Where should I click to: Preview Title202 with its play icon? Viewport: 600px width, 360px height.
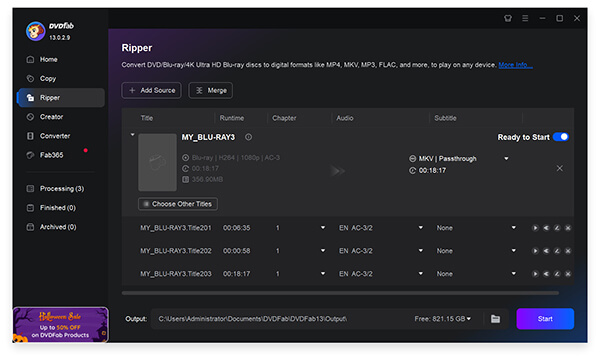pyautogui.click(x=535, y=251)
